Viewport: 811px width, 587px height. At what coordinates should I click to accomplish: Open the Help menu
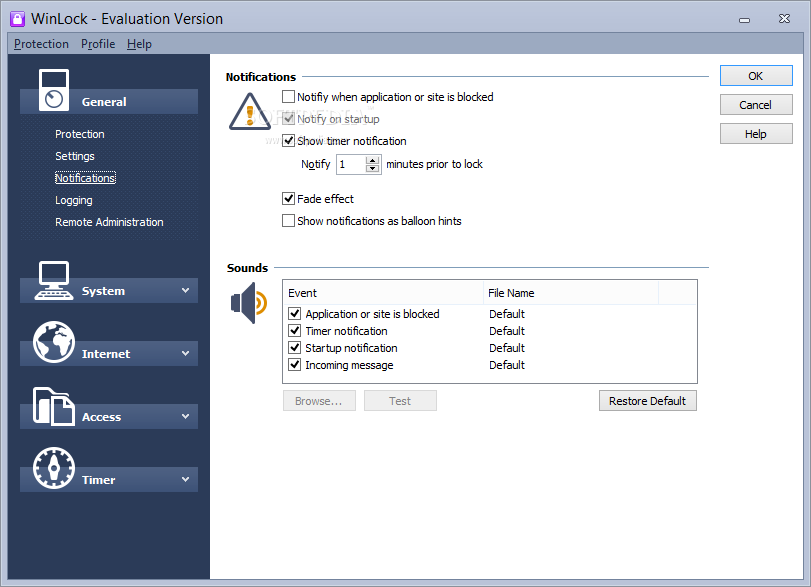click(x=139, y=44)
